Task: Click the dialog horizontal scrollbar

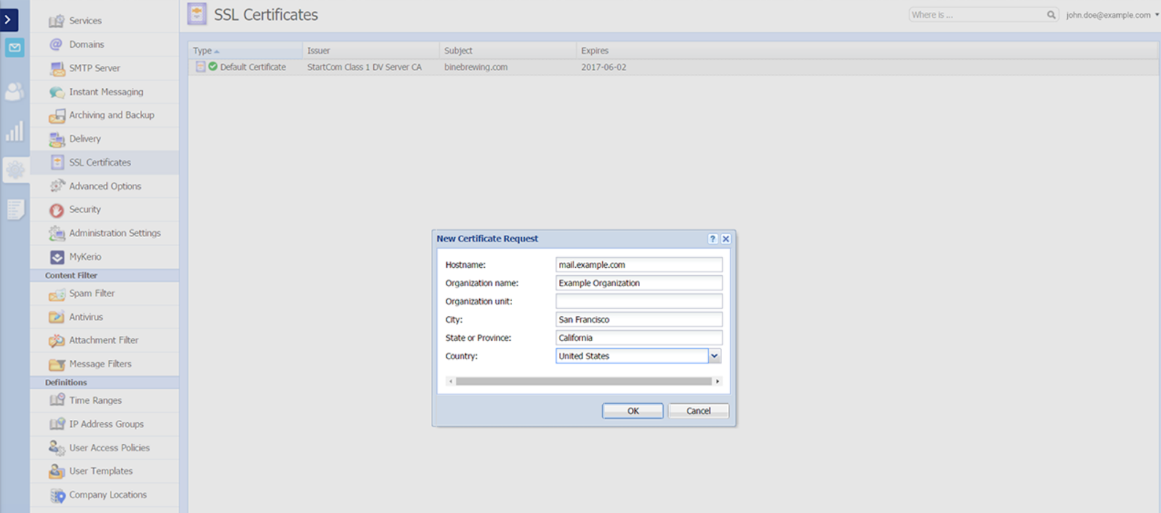Action: [583, 381]
